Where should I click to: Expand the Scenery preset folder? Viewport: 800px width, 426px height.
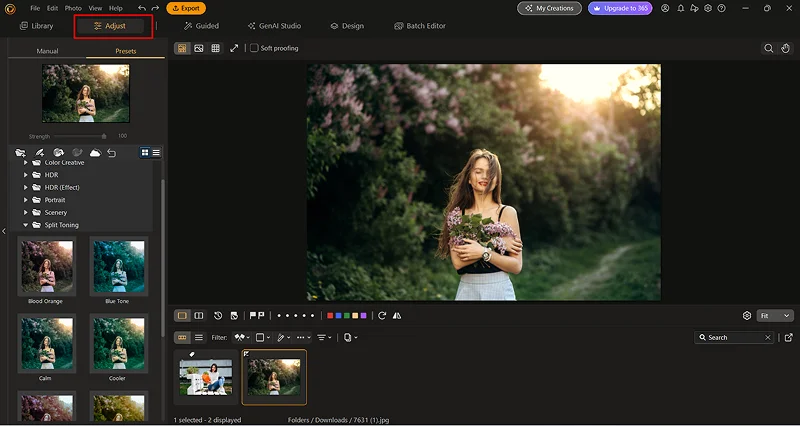click(26, 212)
